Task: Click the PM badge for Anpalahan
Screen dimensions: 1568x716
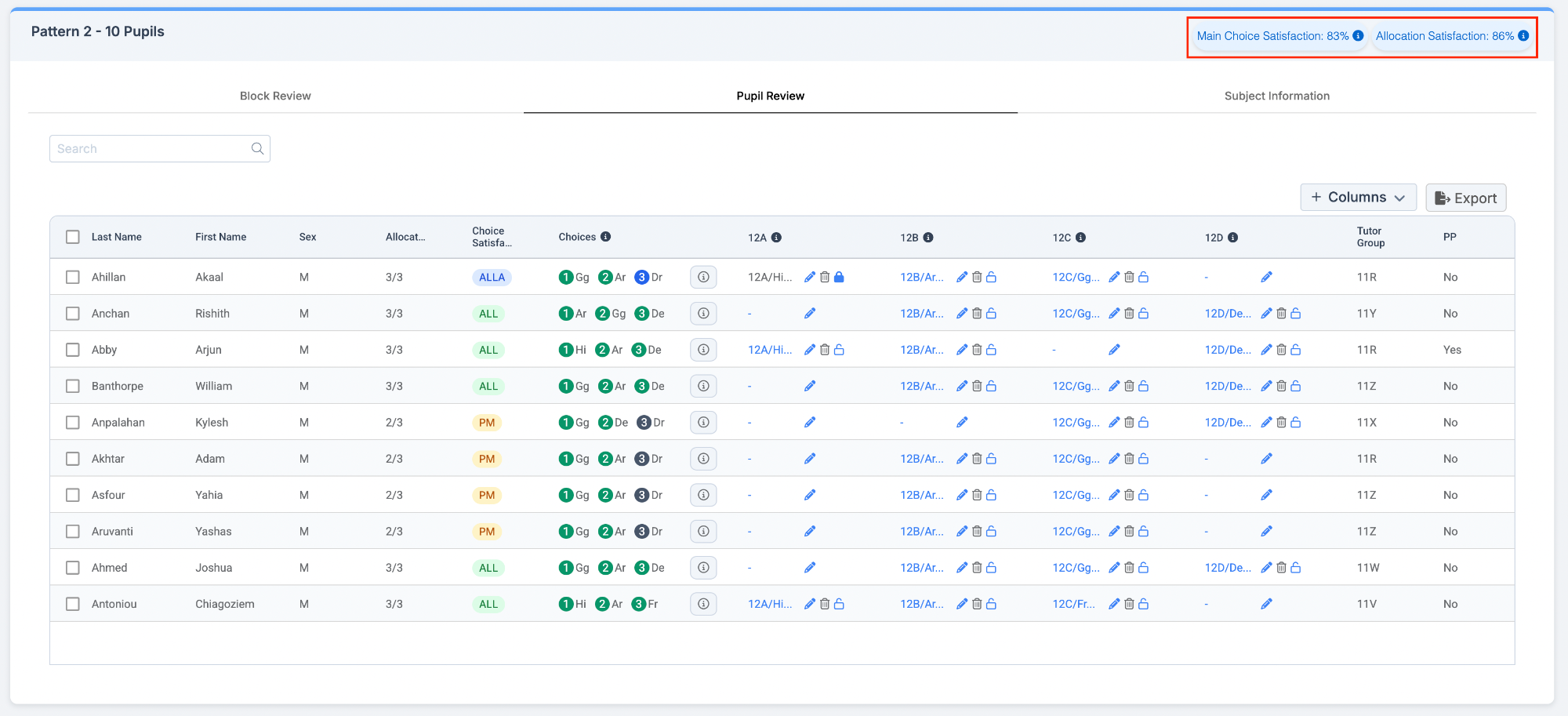Action: [x=487, y=423]
